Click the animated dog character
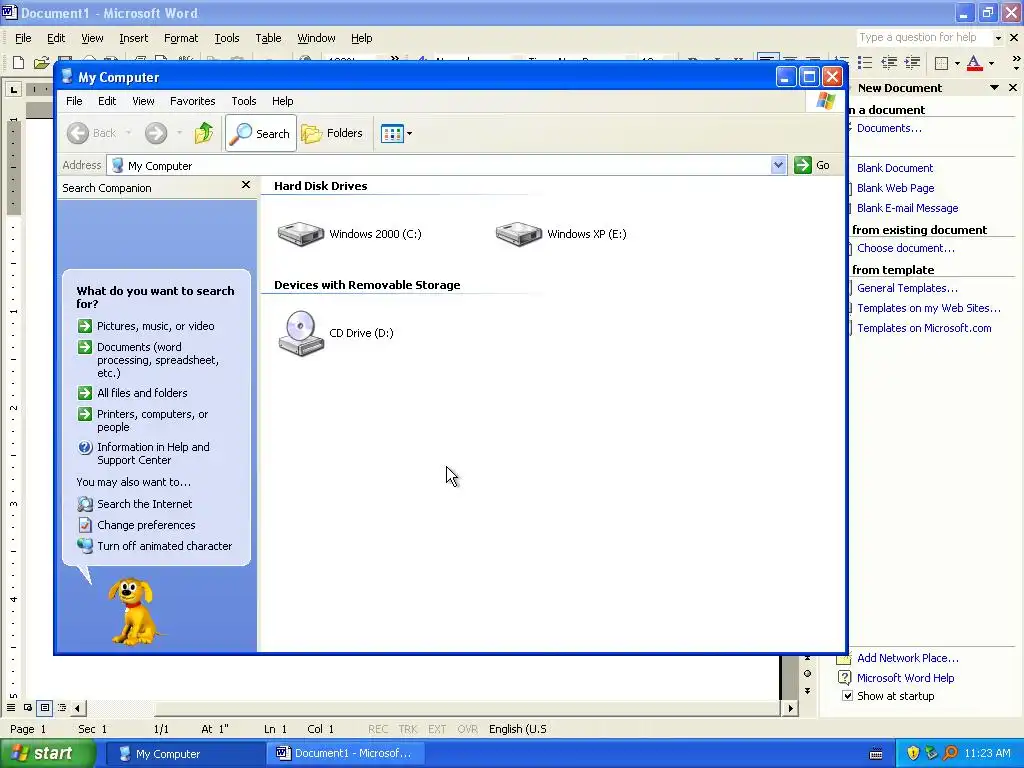1024x768 pixels. coord(133,611)
